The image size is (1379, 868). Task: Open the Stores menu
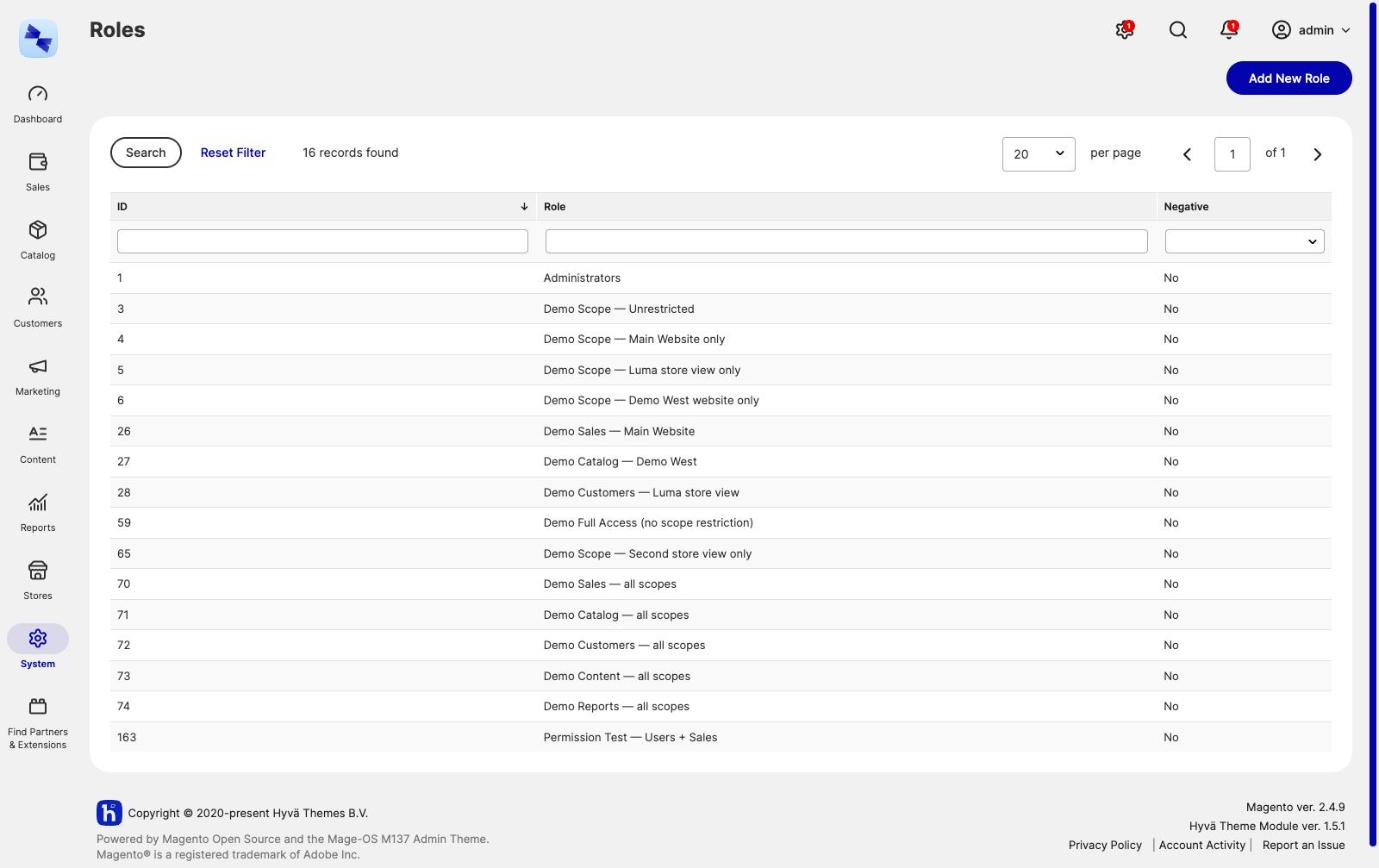point(38,580)
